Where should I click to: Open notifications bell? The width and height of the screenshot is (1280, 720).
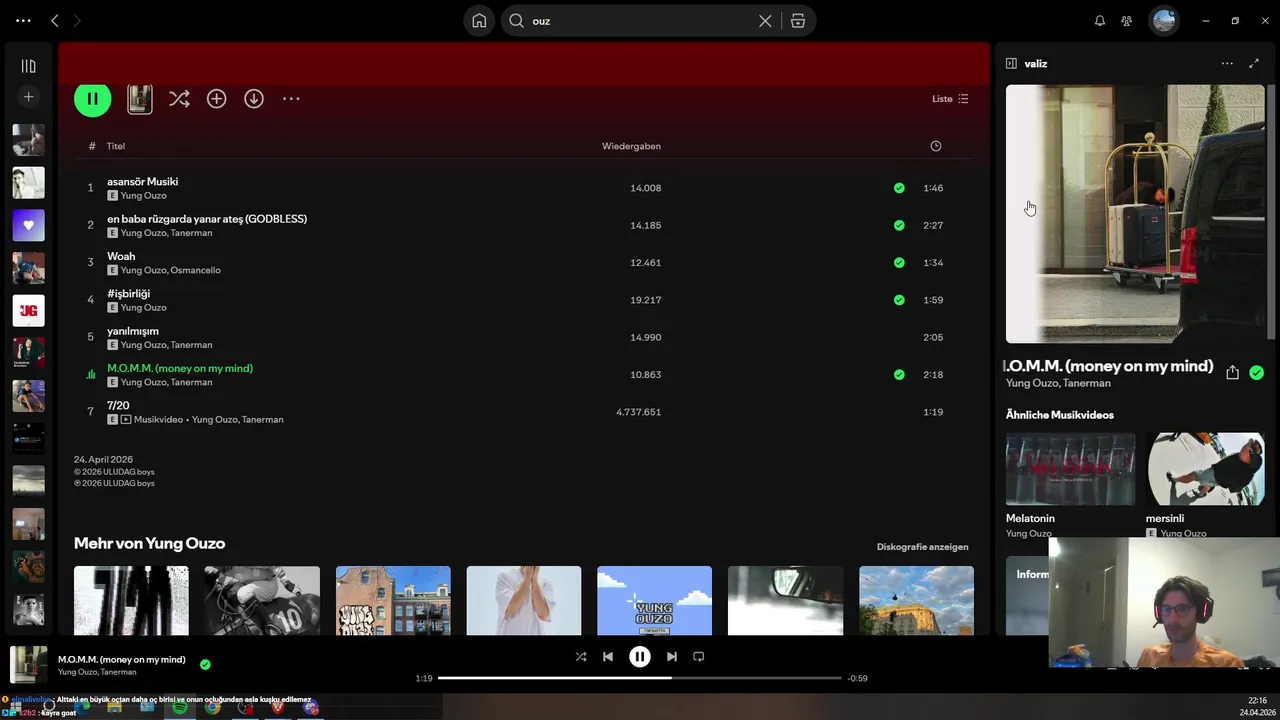1100,21
